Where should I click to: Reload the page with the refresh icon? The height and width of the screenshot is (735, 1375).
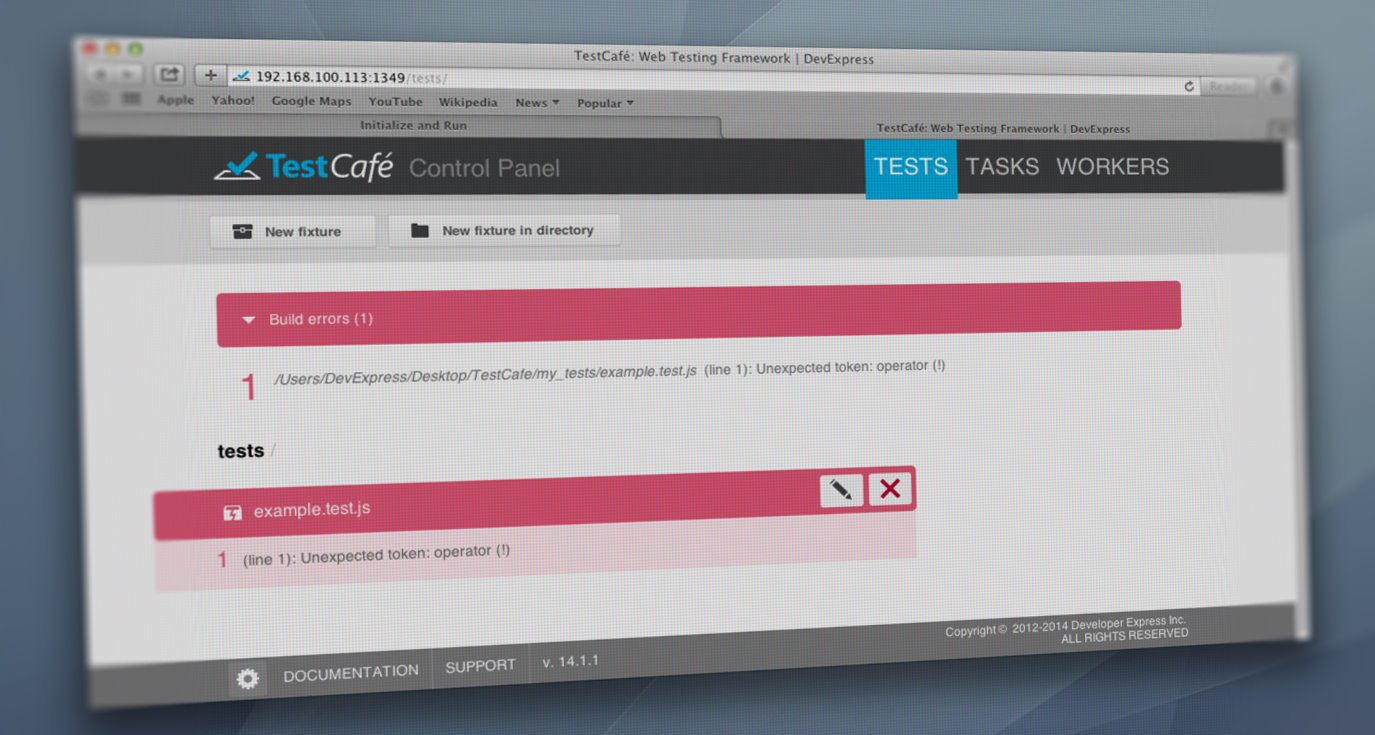(x=1189, y=87)
